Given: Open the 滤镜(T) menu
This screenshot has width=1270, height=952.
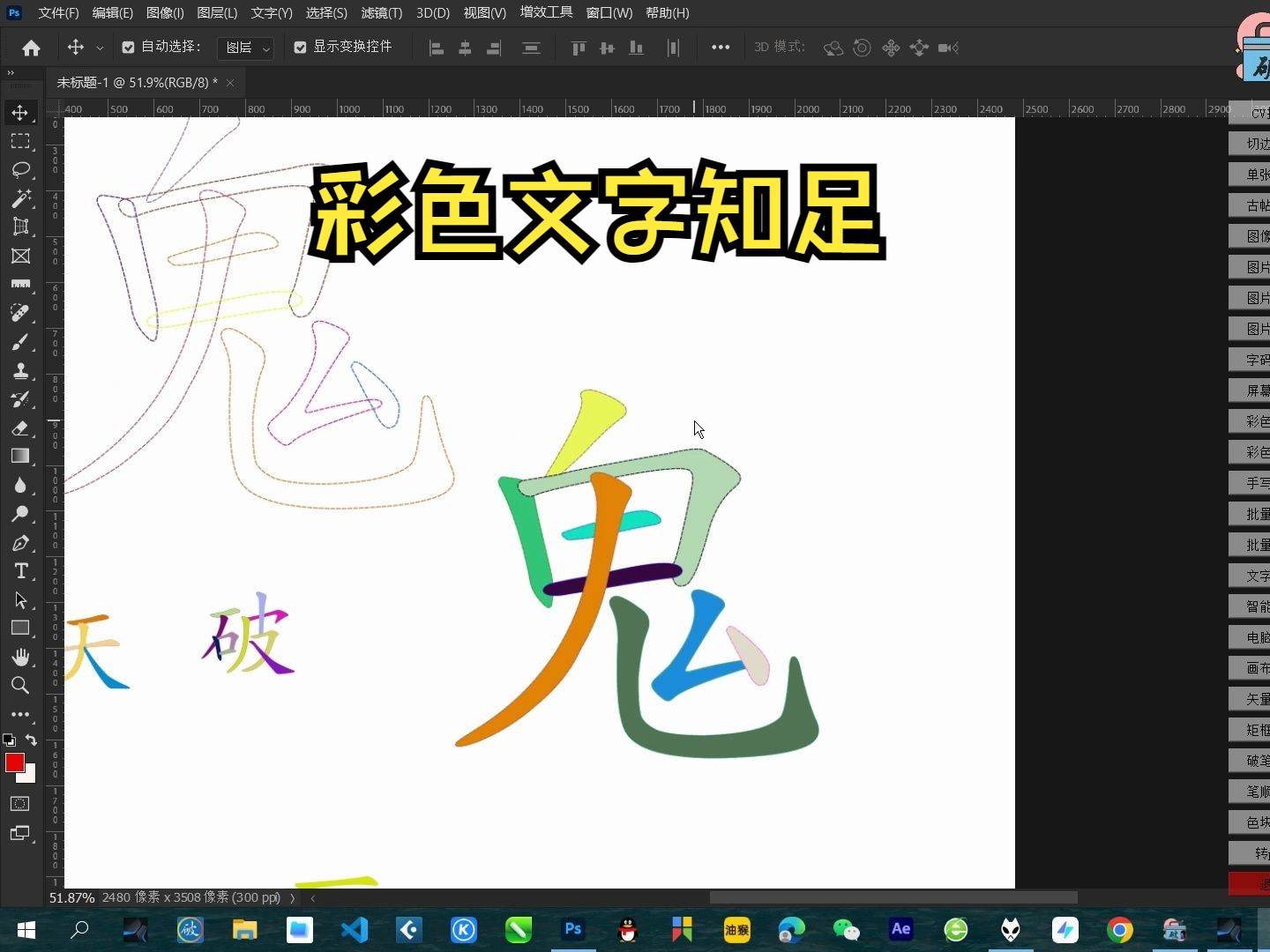Looking at the screenshot, I should pyautogui.click(x=381, y=13).
